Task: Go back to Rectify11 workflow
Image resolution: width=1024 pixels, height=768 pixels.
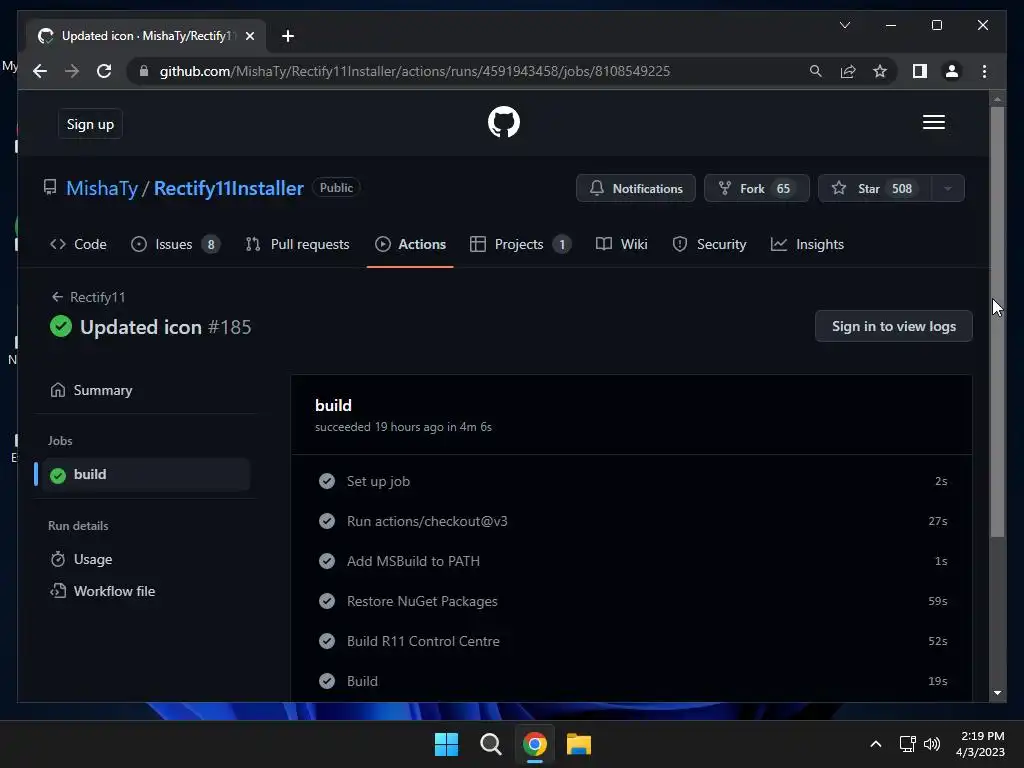Action: point(88,297)
